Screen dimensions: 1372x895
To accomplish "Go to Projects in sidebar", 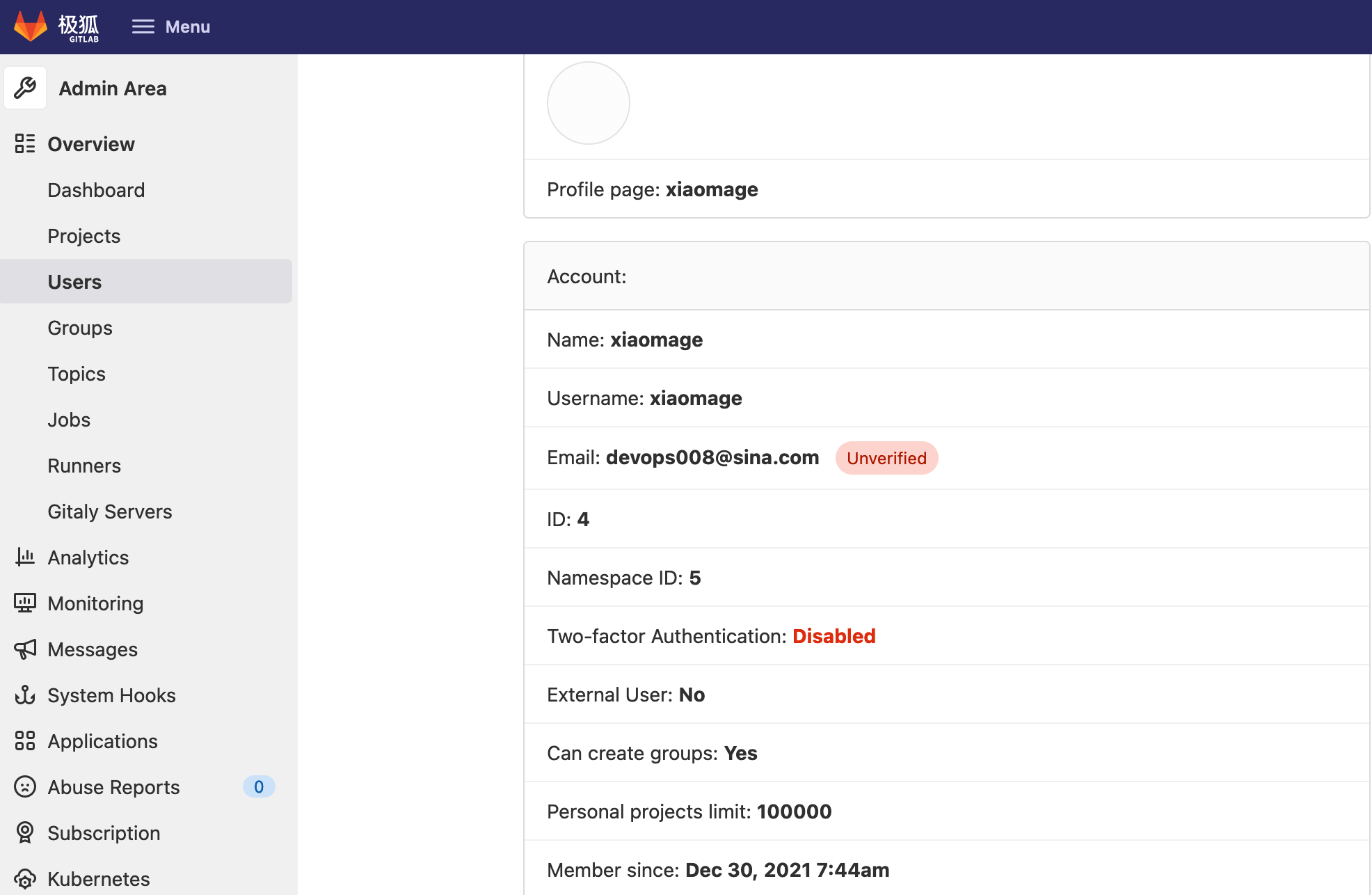I will (83, 236).
